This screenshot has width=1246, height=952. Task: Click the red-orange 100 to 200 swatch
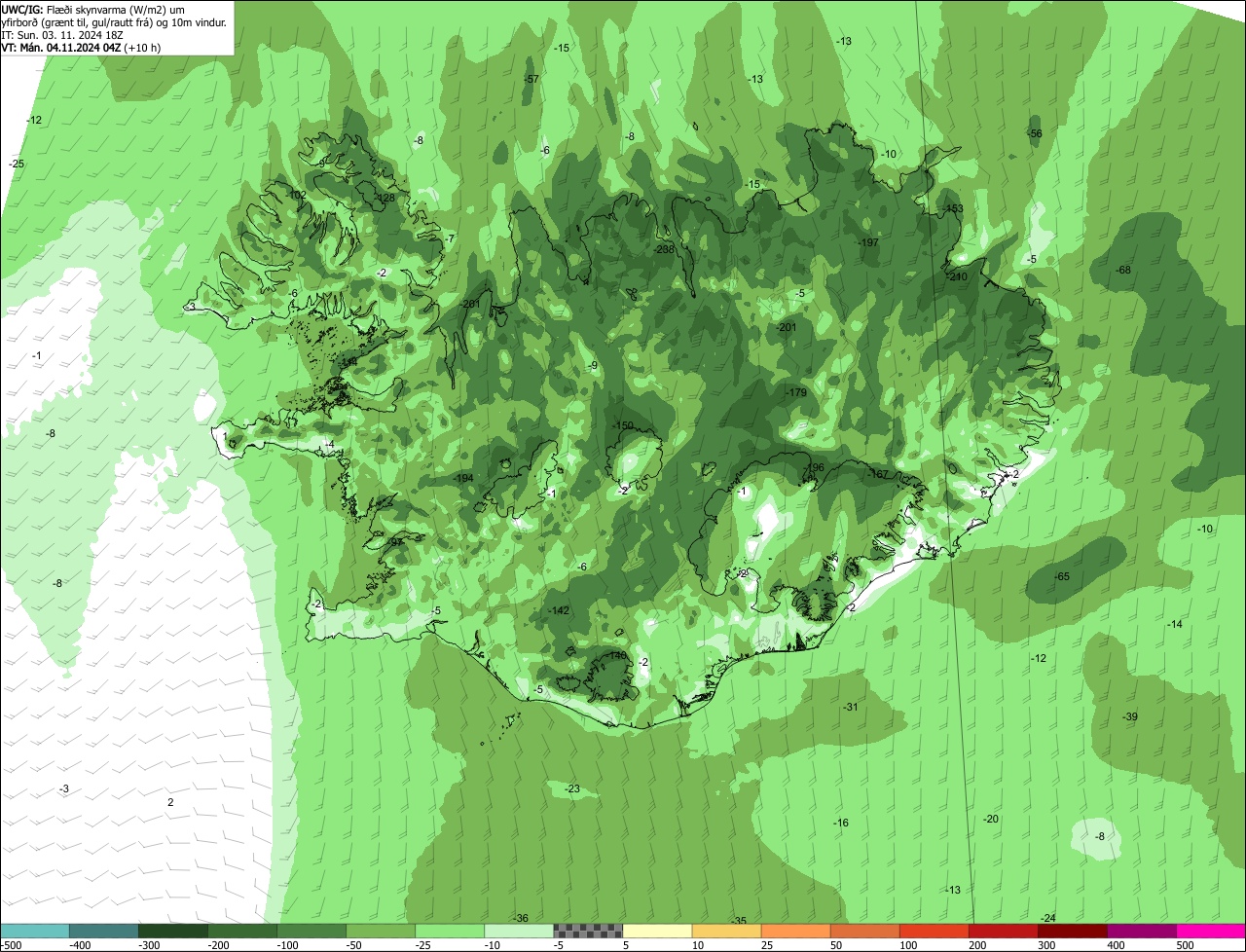click(934, 931)
